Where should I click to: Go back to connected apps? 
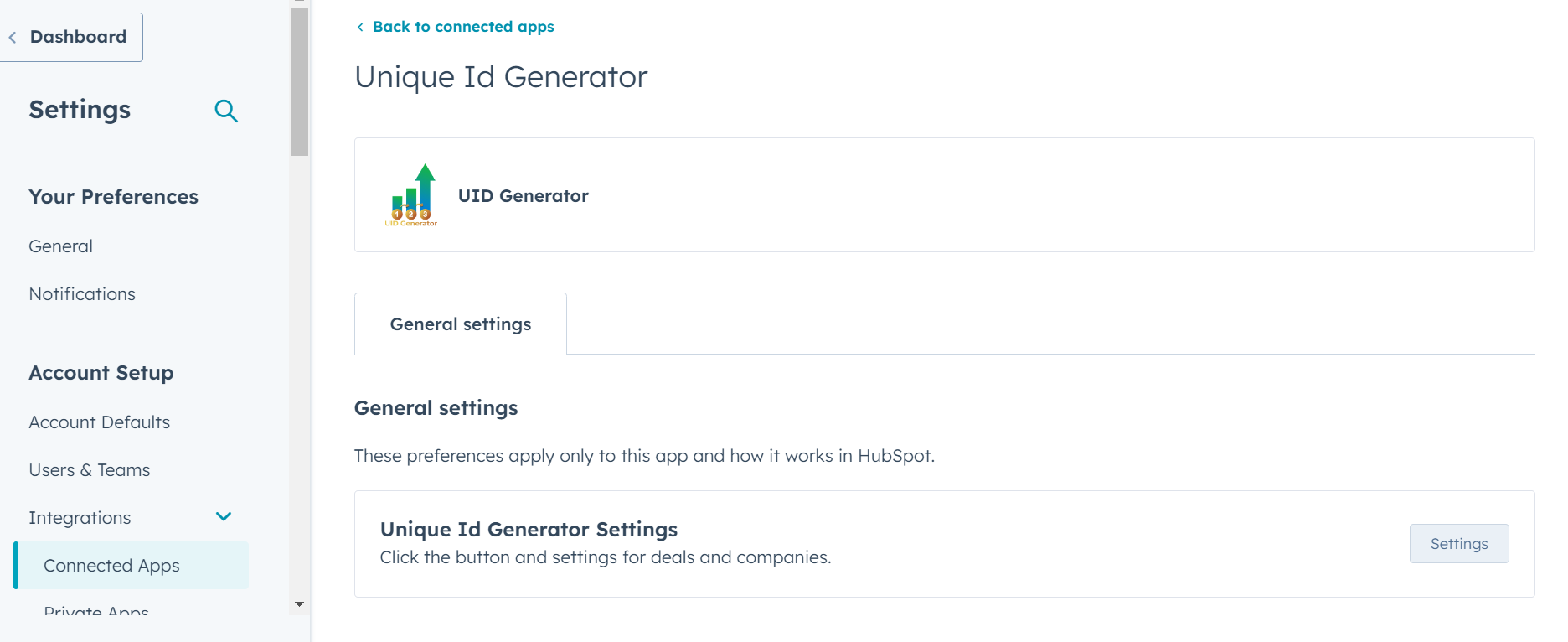coord(463,27)
